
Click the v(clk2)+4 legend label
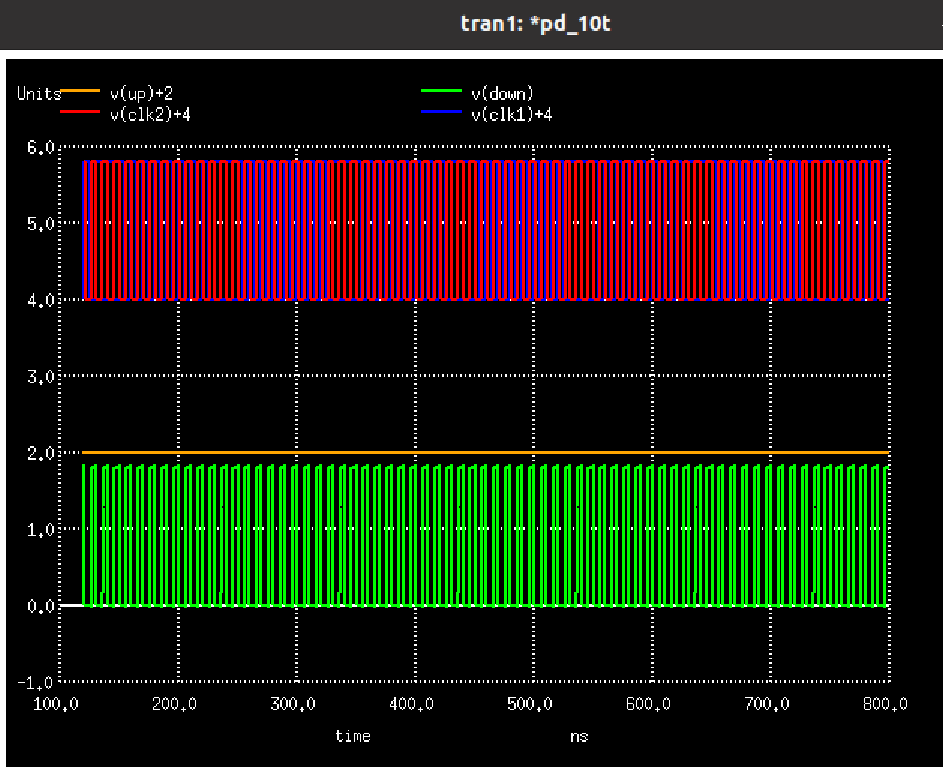[x=150, y=114]
